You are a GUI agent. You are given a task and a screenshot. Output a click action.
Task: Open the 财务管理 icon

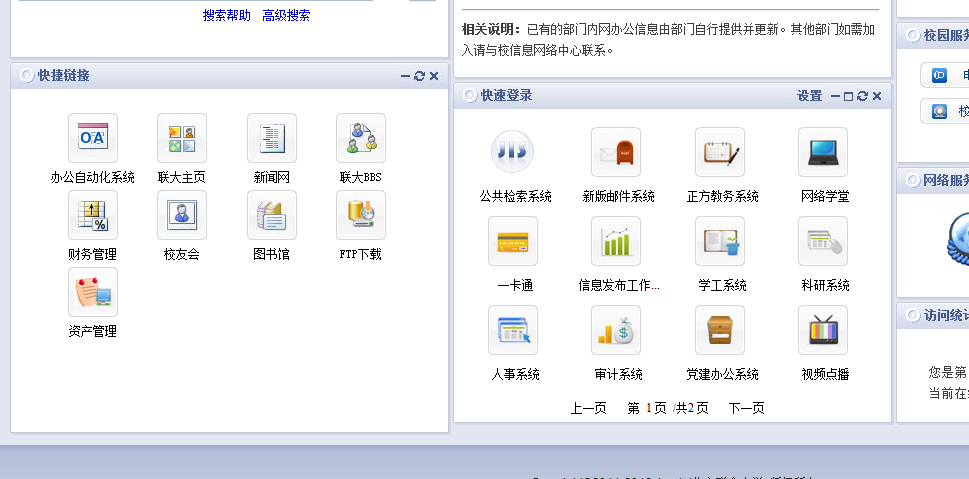coord(93,215)
